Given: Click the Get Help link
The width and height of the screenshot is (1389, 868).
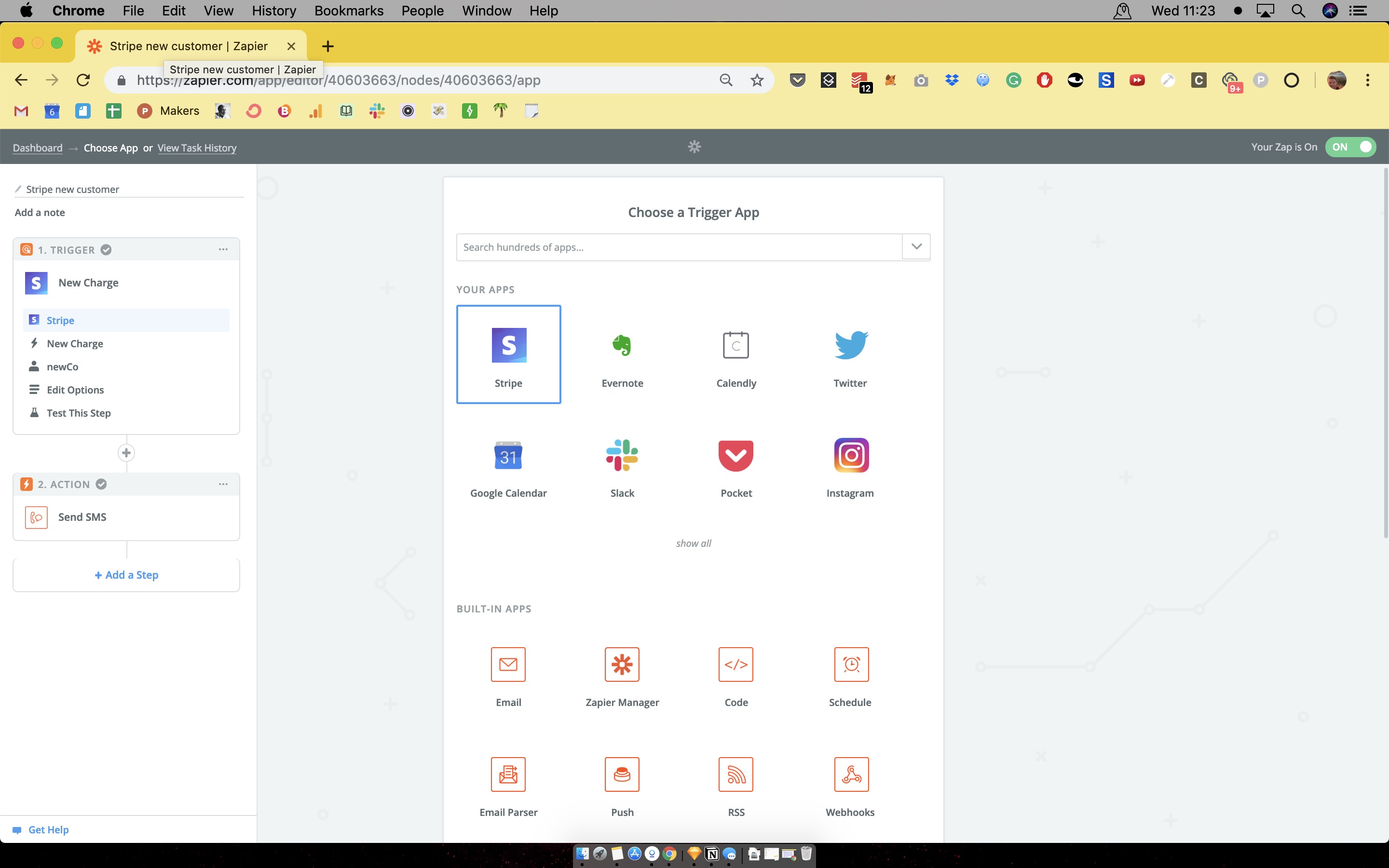Looking at the screenshot, I should tap(48, 829).
